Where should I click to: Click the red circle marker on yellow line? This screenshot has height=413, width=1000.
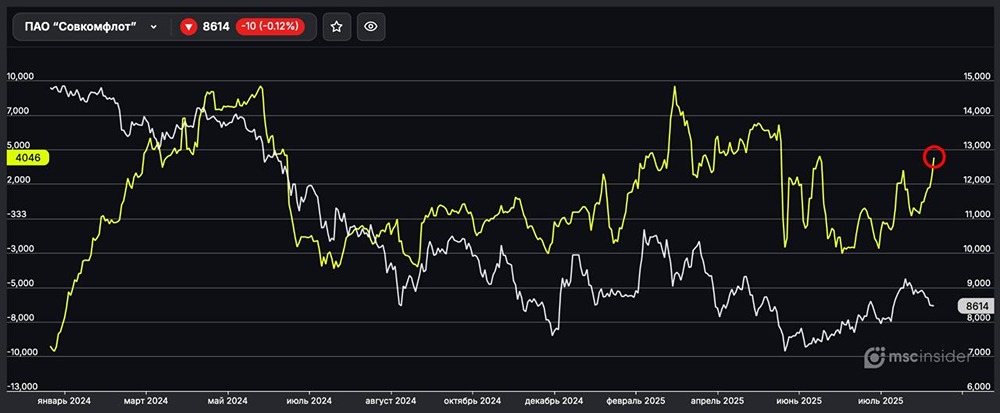(934, 156)
